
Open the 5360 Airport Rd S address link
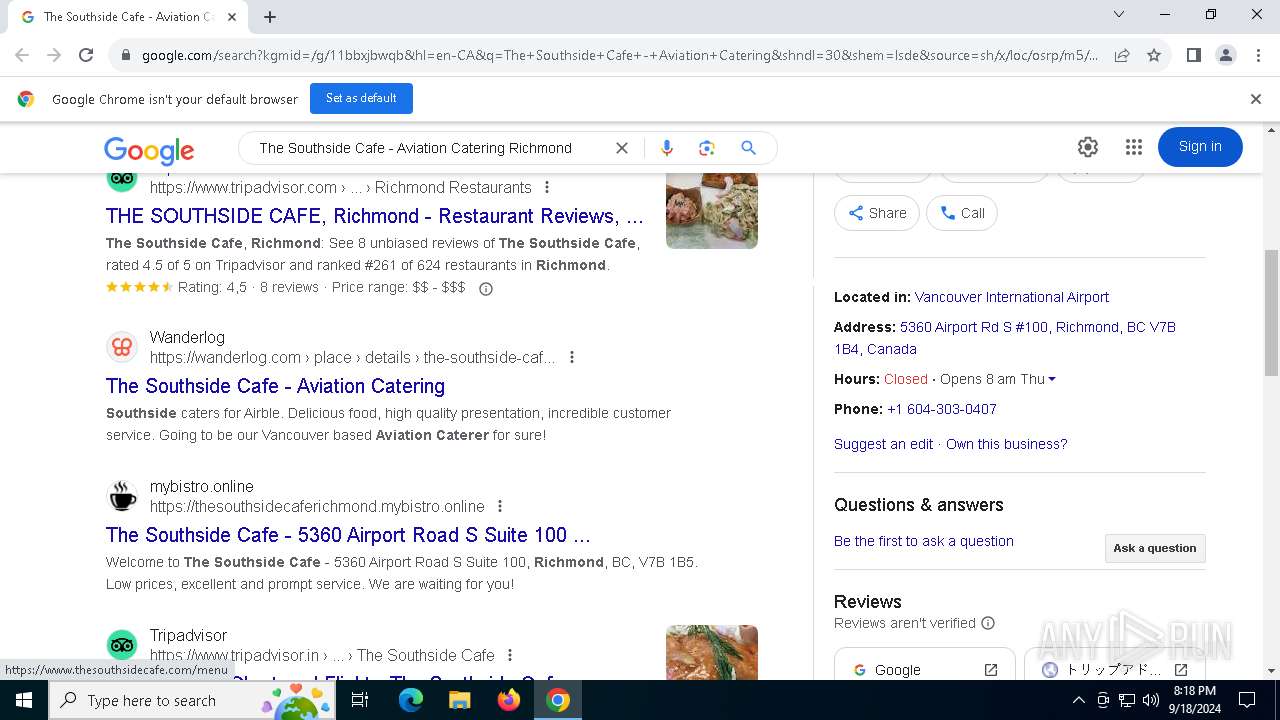click(x=1005, y=338)
